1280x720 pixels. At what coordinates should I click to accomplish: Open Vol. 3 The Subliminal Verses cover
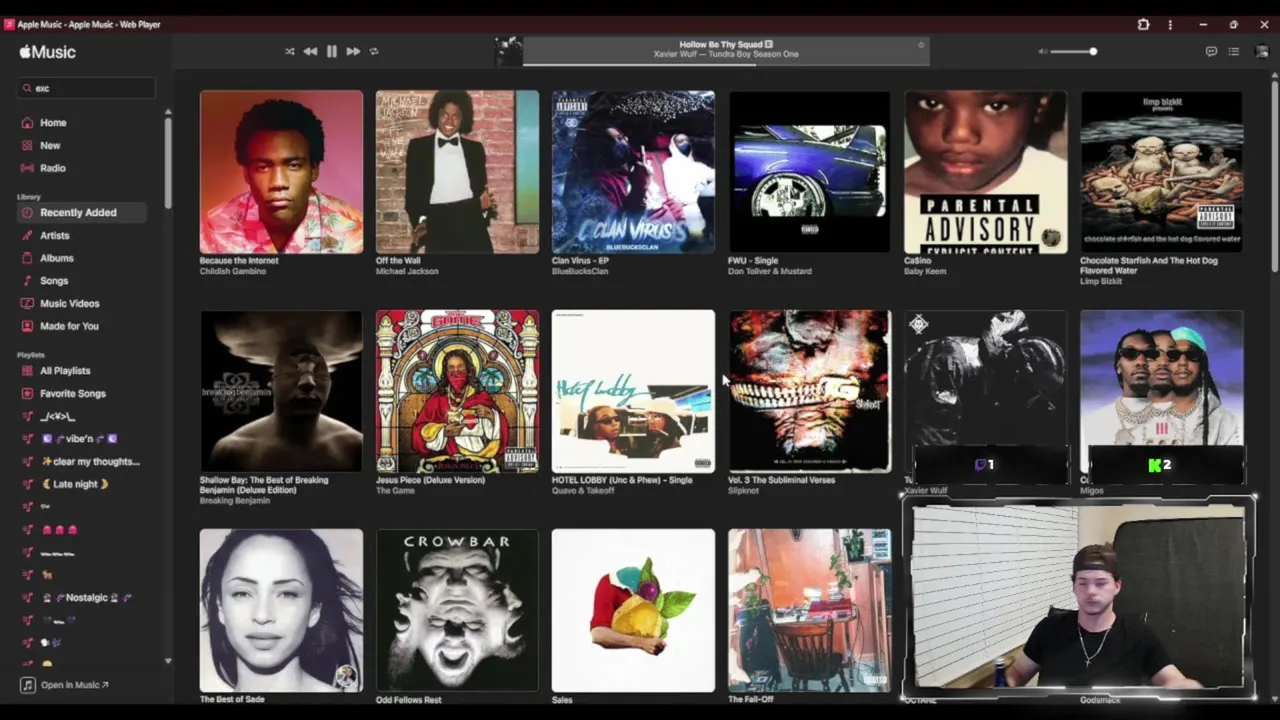pyautogui.click(x=809, y=391)
